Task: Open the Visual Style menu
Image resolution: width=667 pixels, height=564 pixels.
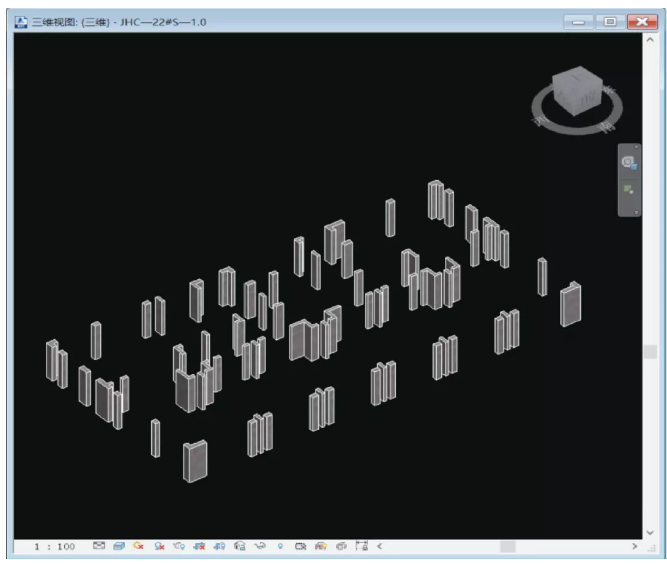Action: 119,546
